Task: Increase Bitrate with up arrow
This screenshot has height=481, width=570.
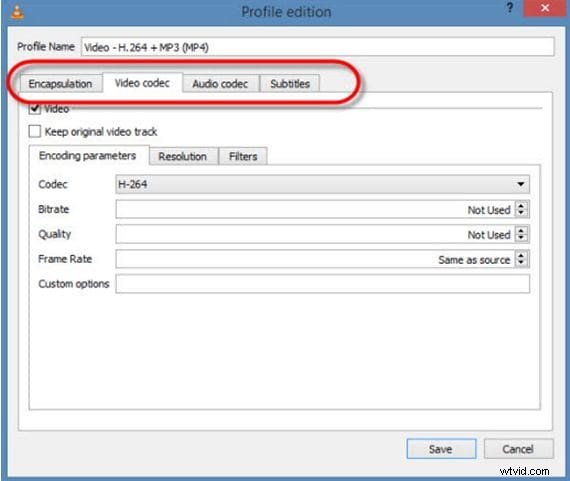Action: click(x=521, y=205)
